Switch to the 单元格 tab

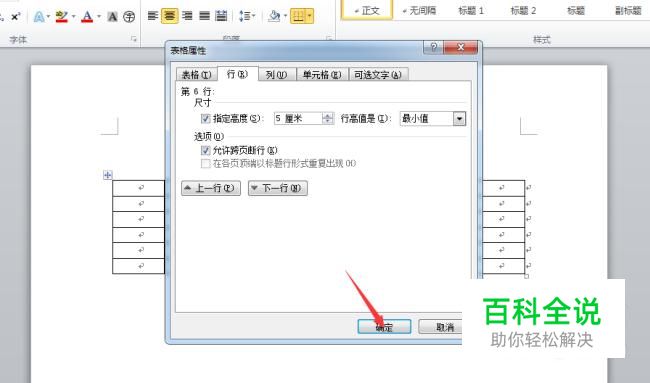(322, 75)
